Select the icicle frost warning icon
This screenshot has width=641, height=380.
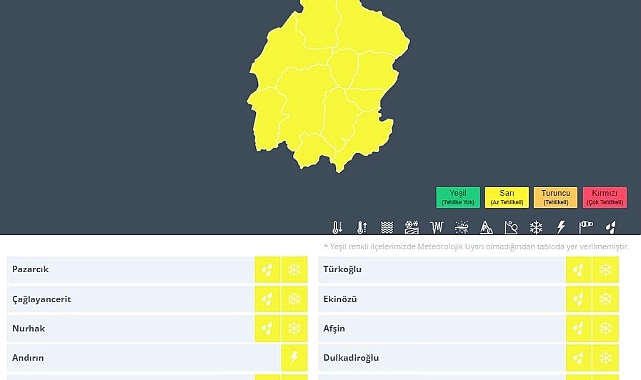[x=437, y=227]
